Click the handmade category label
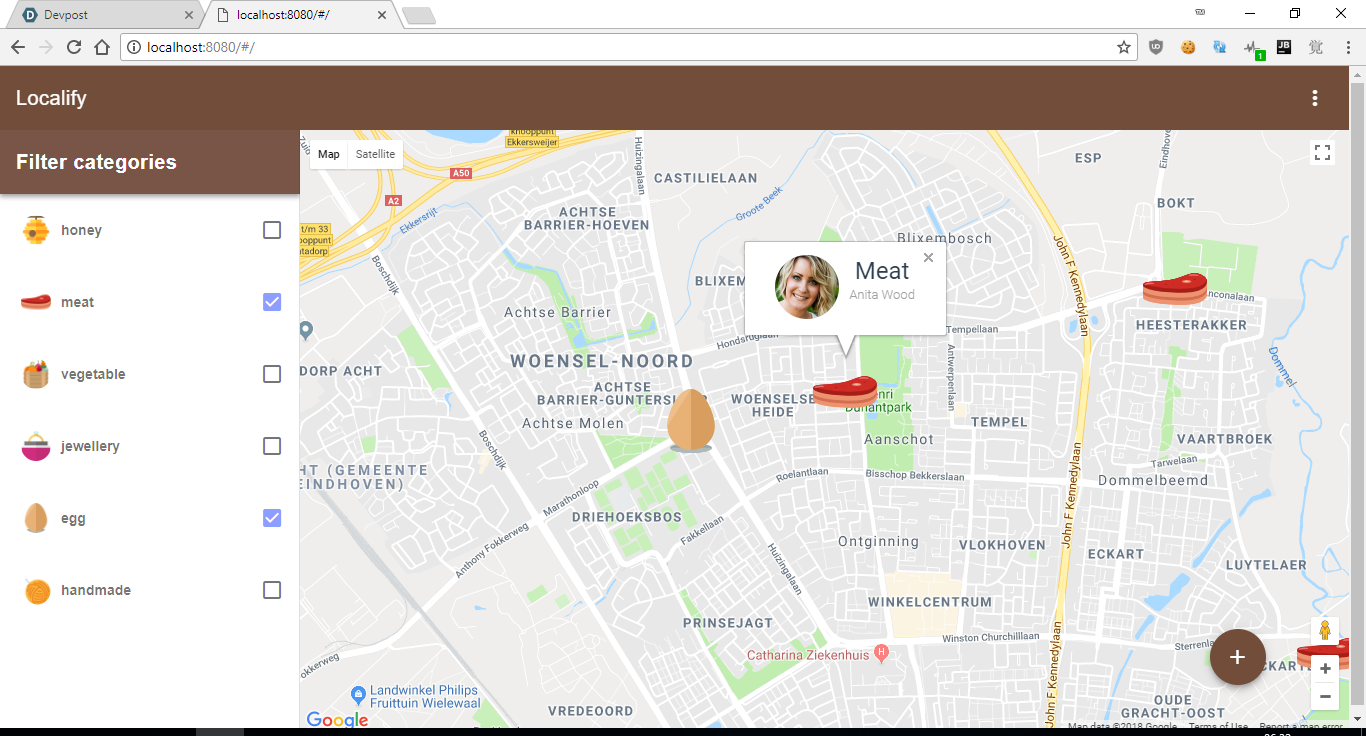The width and height of the screenshot is (1366, 736). 96,590
